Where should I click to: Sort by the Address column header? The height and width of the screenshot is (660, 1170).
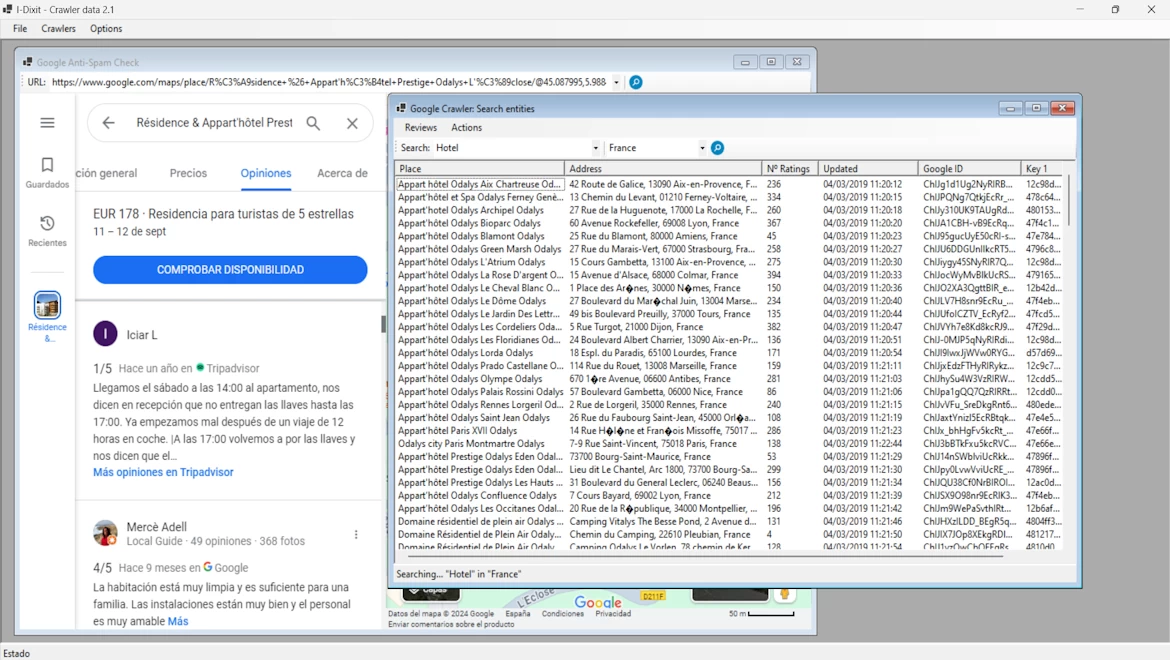tap(663, 169)
